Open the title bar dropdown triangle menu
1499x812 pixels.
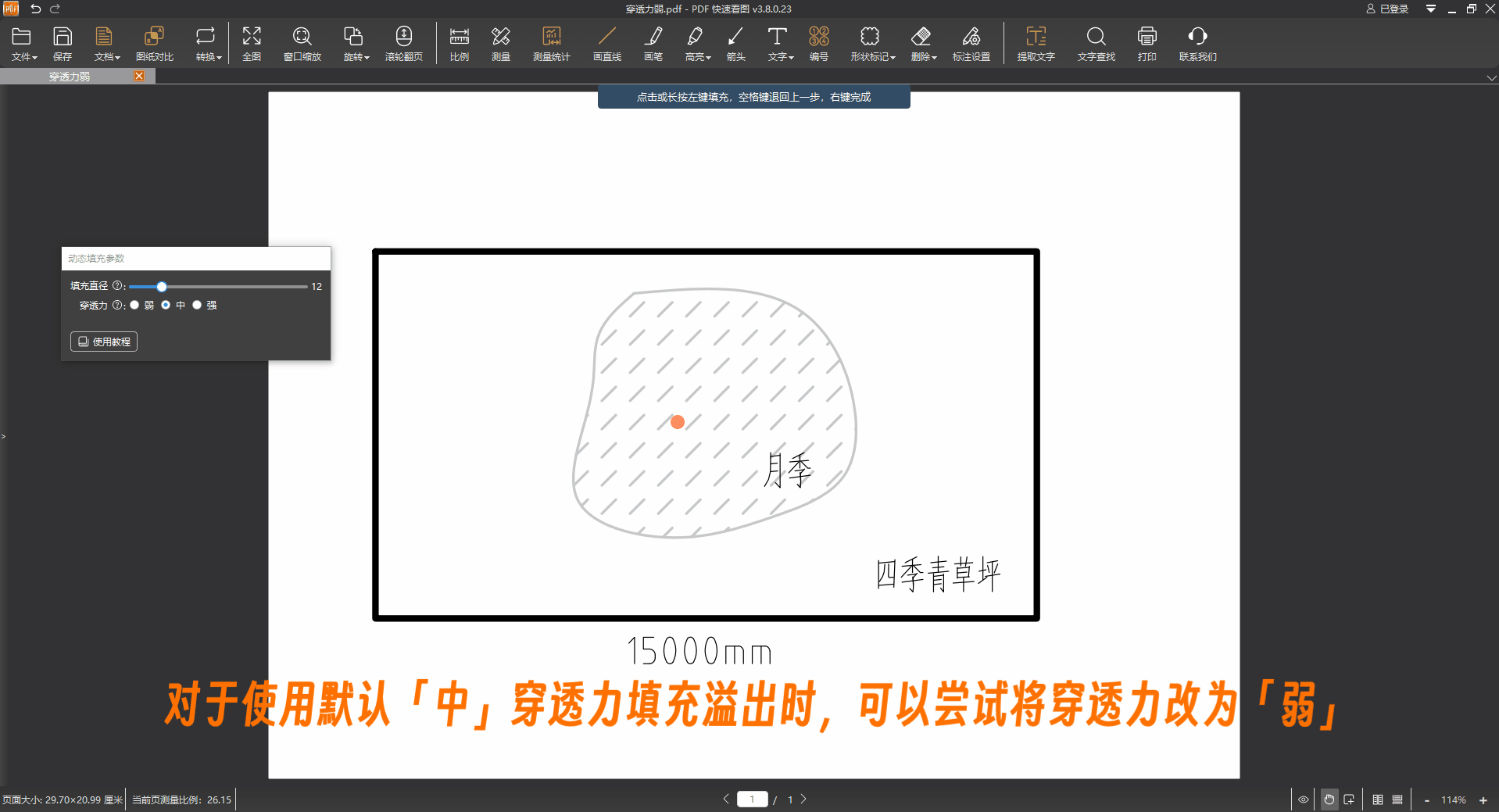[x=1431, y=9]
